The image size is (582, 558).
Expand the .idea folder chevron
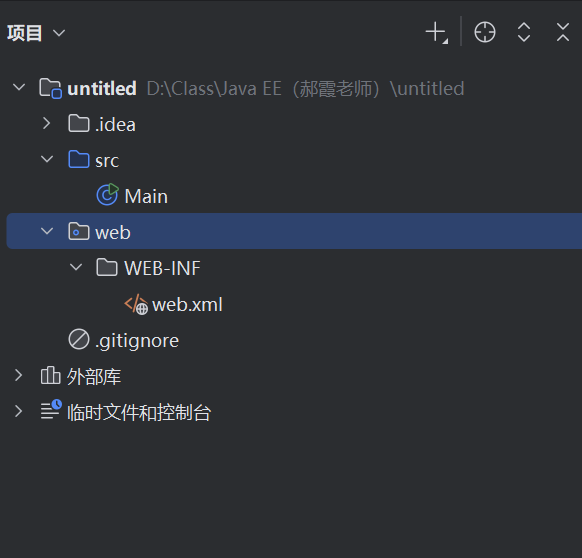coord(46,123)
